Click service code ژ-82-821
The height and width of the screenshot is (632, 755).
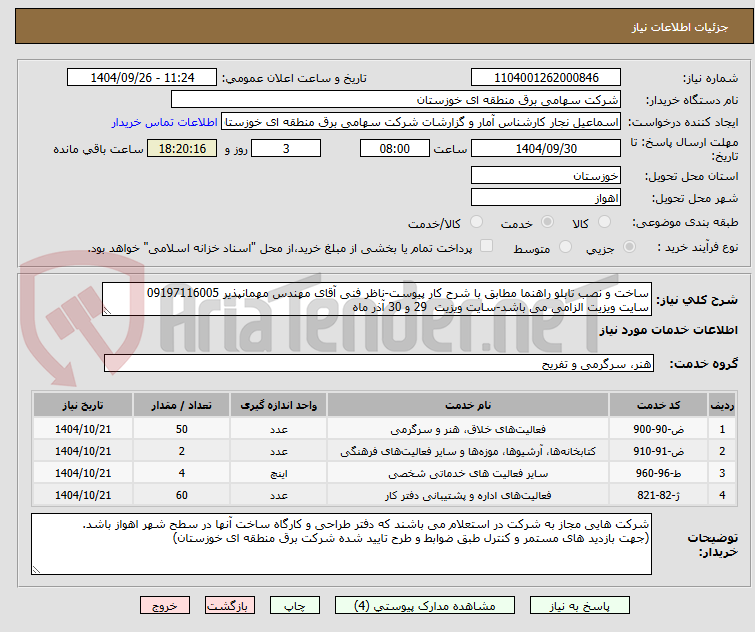[x=658, y=495]
